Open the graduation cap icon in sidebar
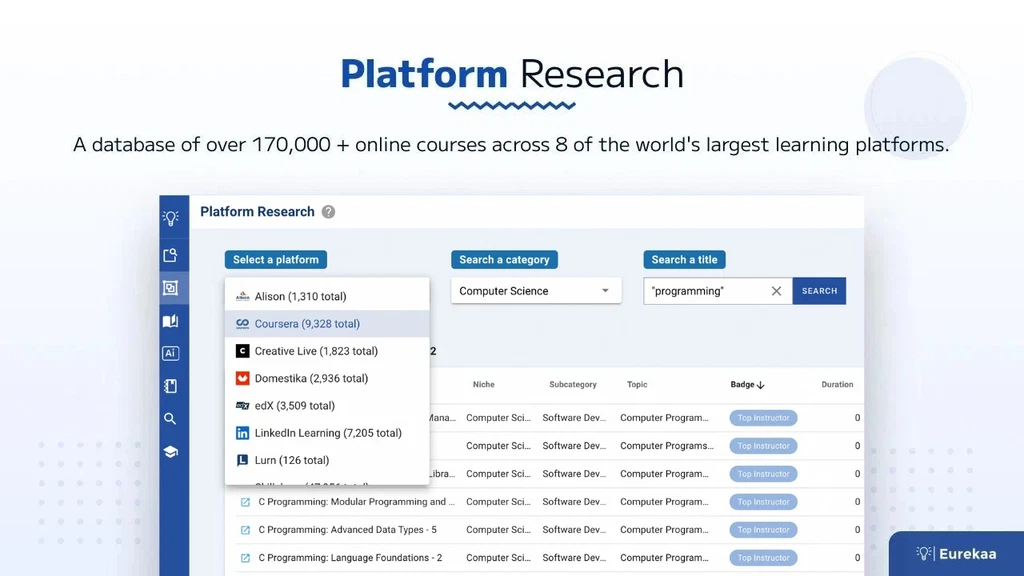Image resolution: width=1024 pixels, height=576 pixels. tap(170, 452)
